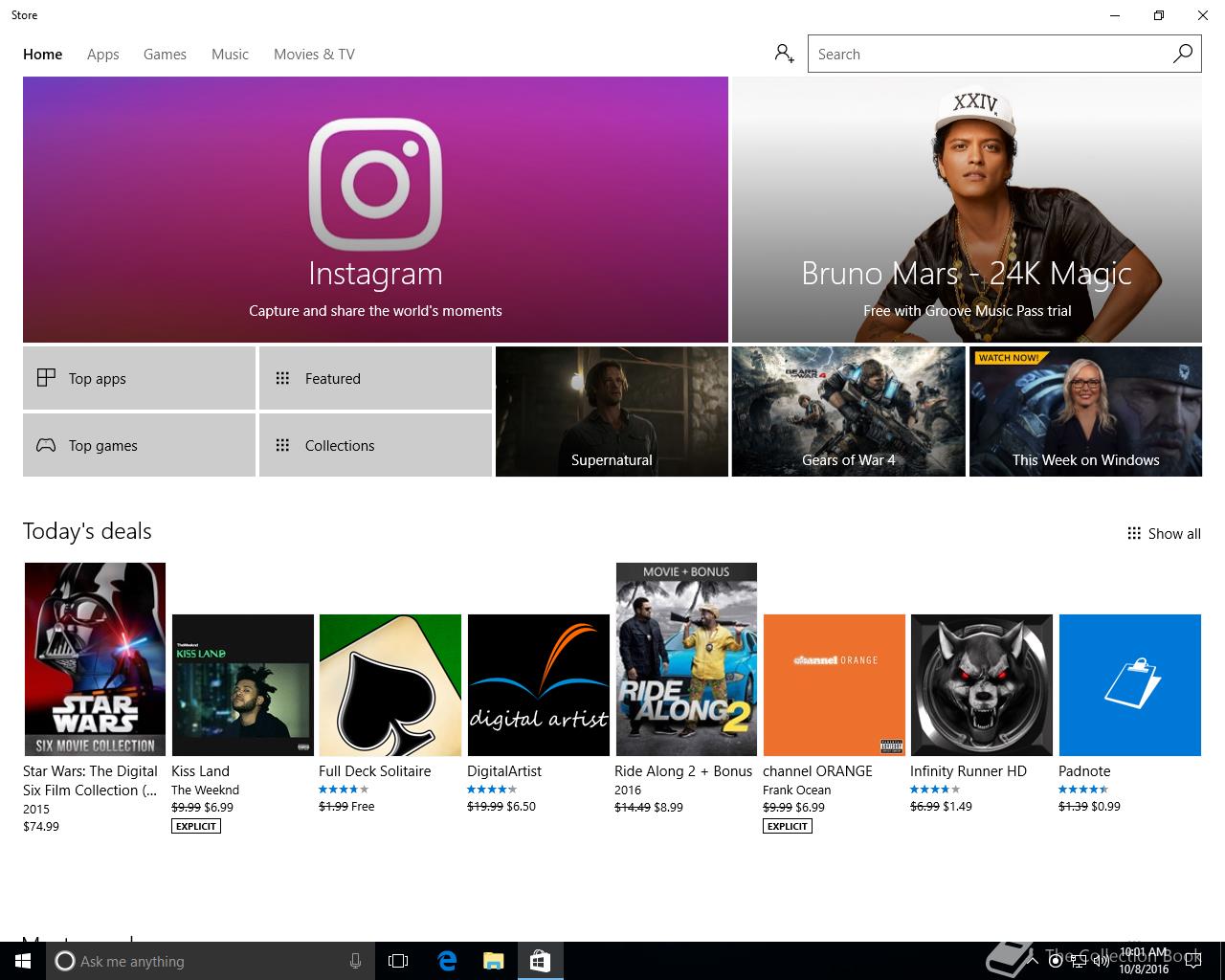This screenshot has height=980, width=1225.
Task: Open the Star Wars collection cover
Action: [95, 659]
